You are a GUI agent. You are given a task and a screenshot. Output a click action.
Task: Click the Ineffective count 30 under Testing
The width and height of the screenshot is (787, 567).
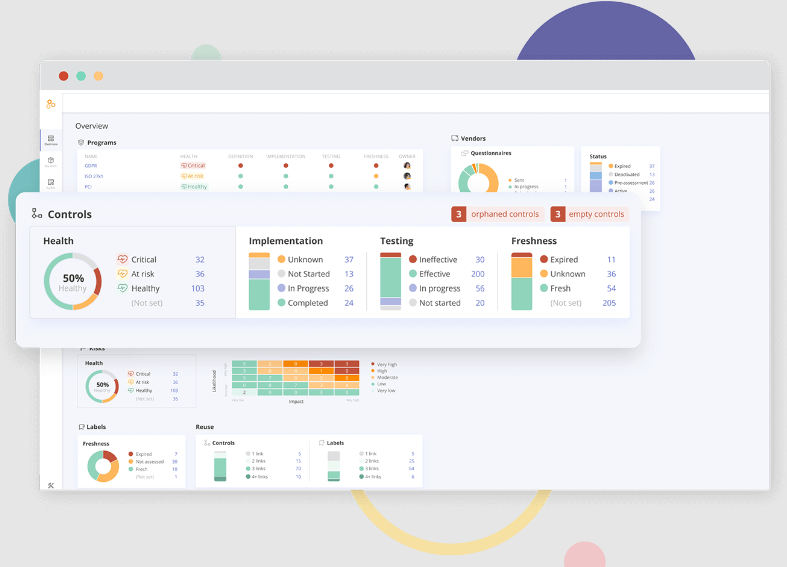pos(480,259)
